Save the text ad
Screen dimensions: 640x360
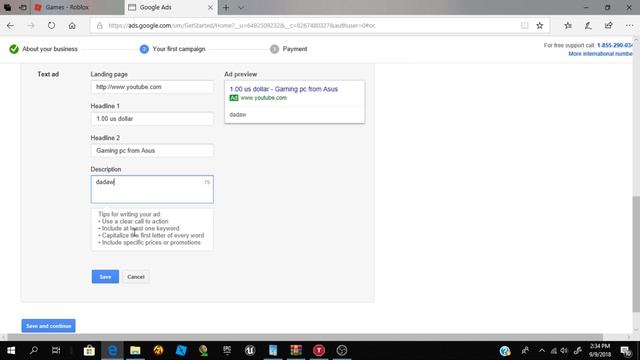105,277
